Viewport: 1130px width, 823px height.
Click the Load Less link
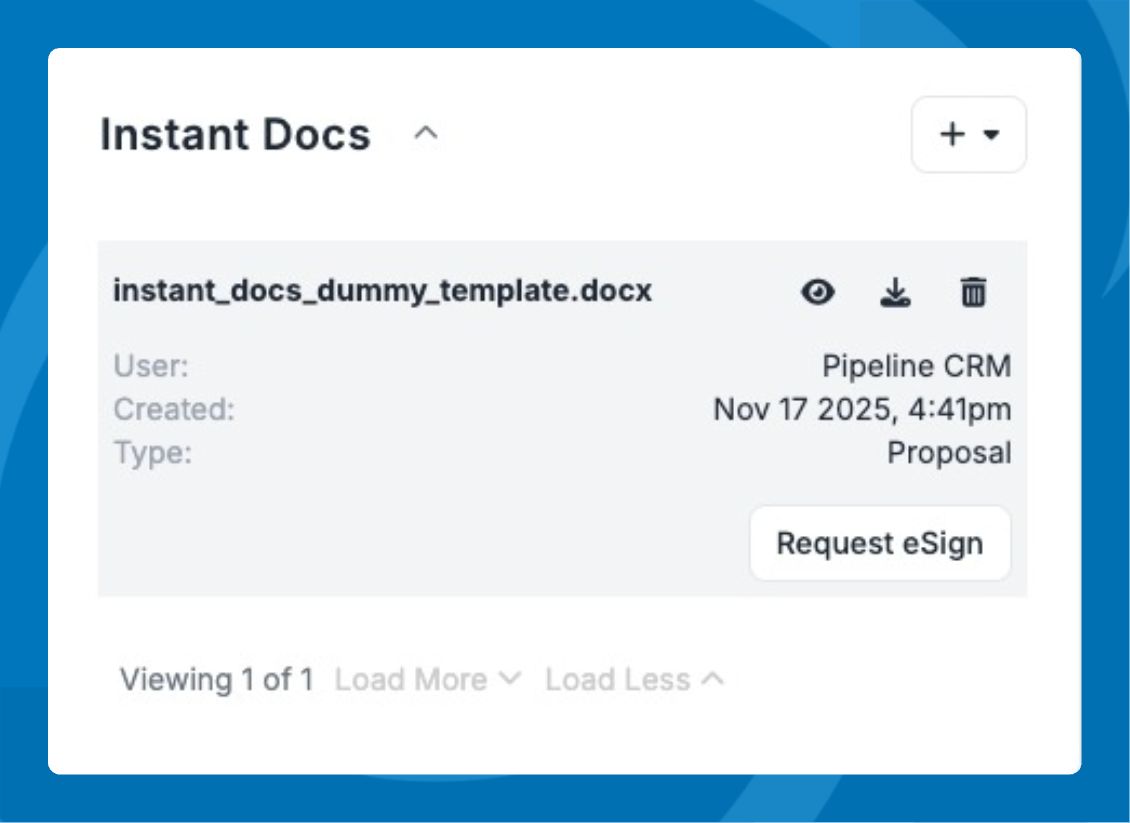(x=617, y=680)
